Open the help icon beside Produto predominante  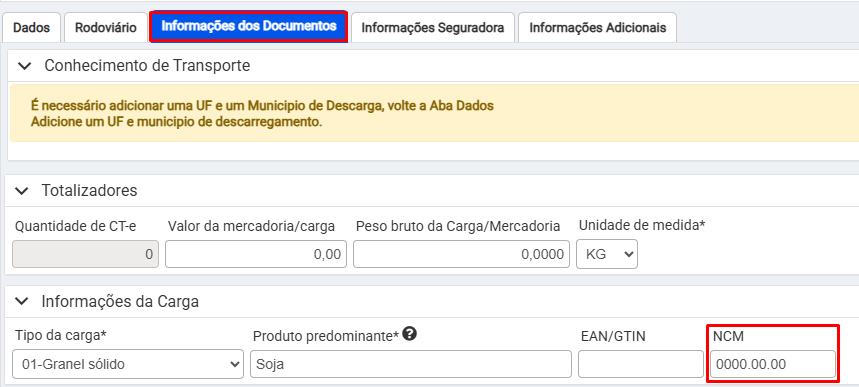click(x=409, y=333)
